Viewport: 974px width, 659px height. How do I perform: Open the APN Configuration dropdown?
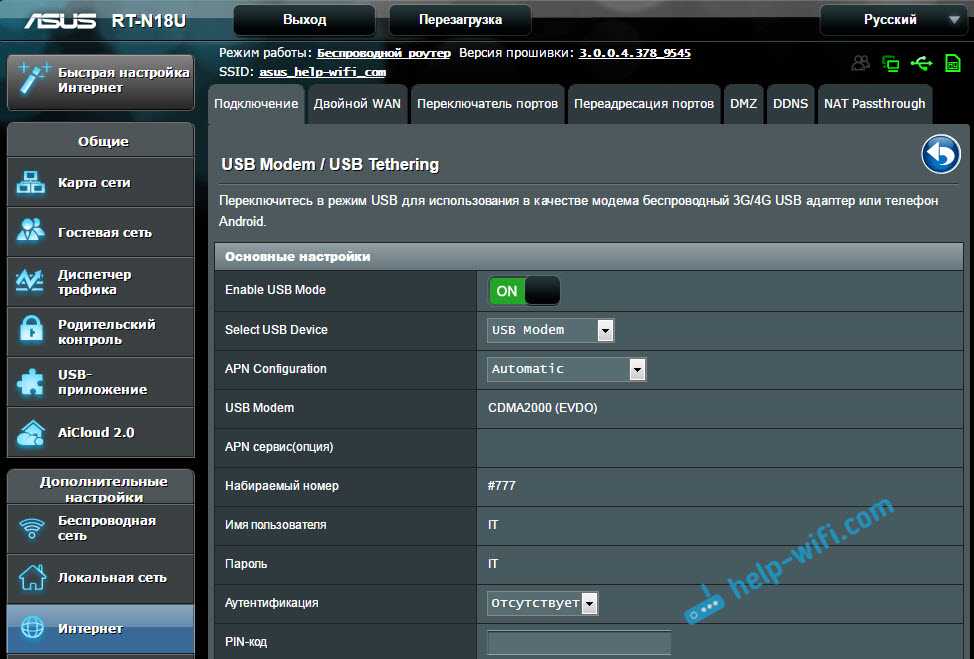(x=567, y=369)
